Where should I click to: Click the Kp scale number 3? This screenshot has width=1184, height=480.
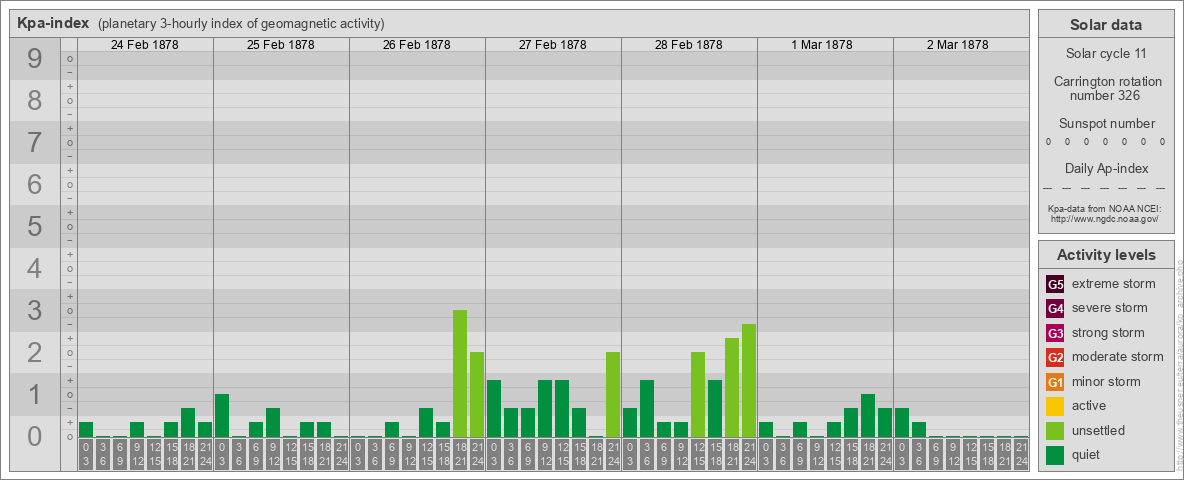point(34,310)
